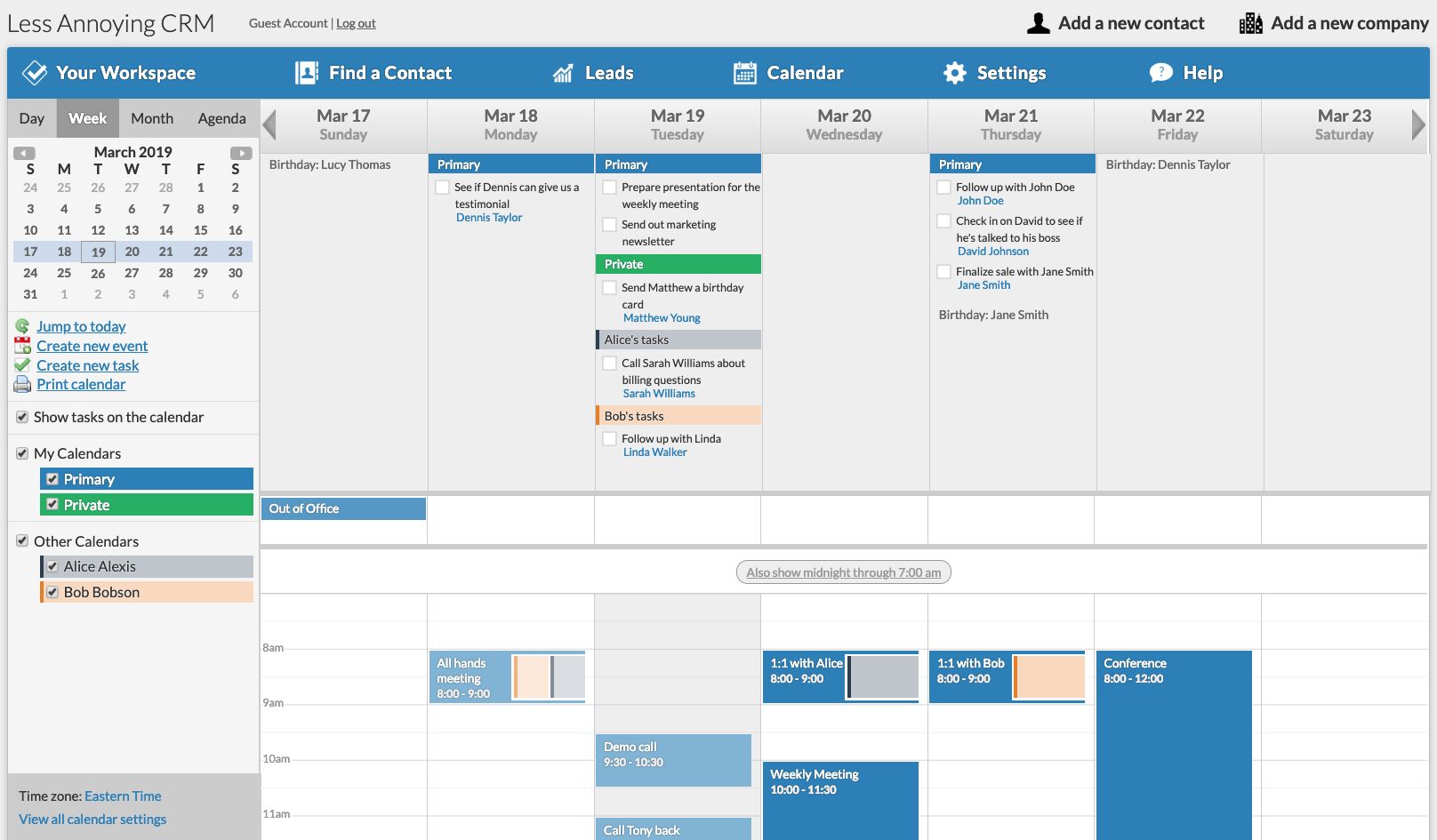Check off Dennis testimonial task
The image size is (1437, 840).
[442, 188]
